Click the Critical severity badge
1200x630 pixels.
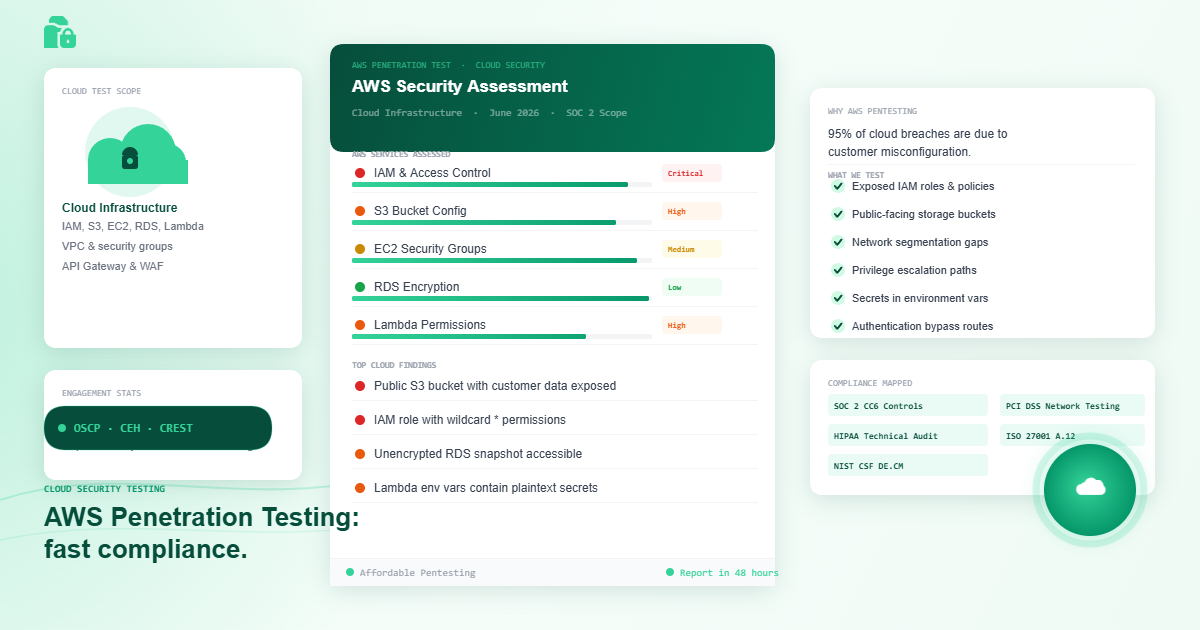click(691, 173)
